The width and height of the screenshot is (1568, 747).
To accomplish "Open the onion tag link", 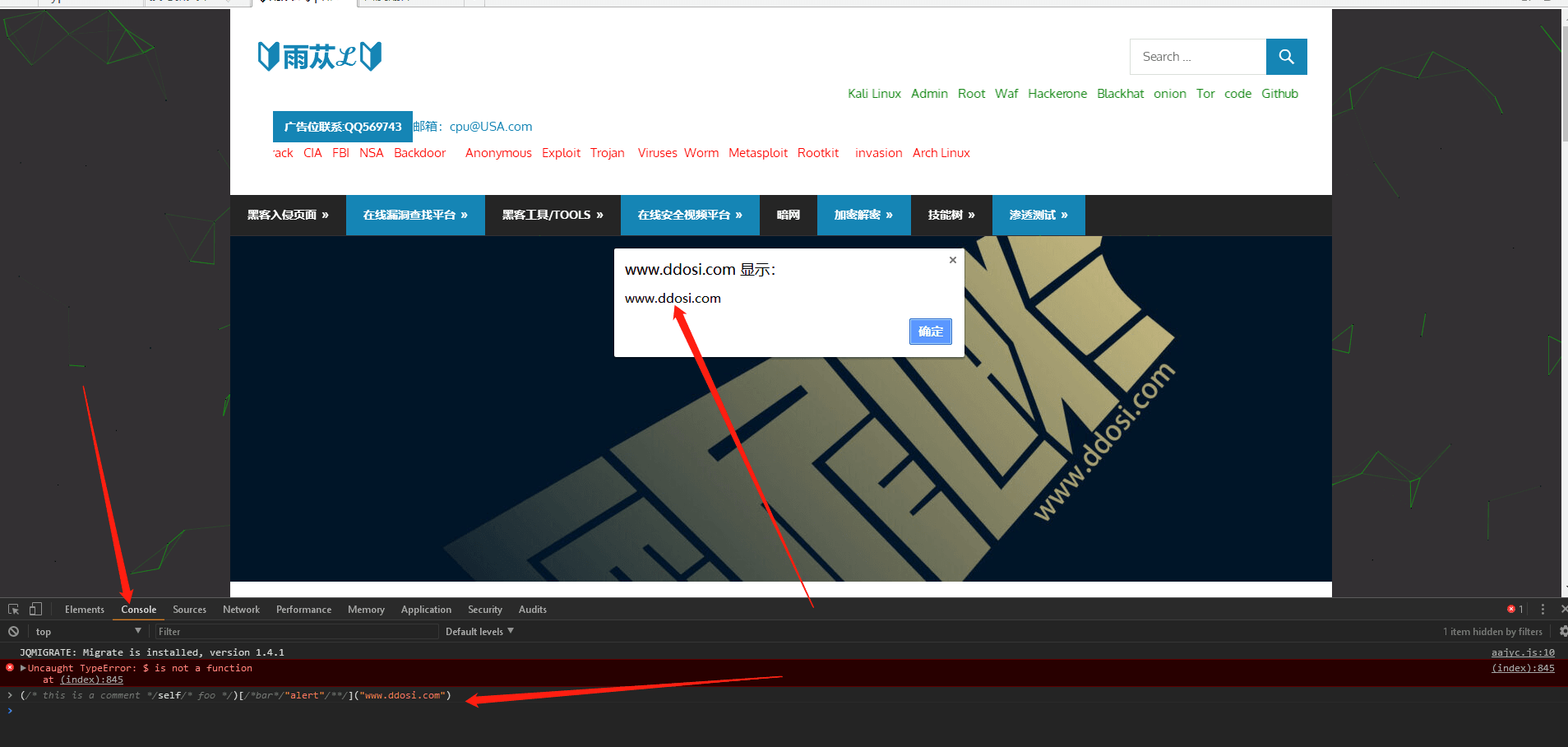I will (1169, 94).
